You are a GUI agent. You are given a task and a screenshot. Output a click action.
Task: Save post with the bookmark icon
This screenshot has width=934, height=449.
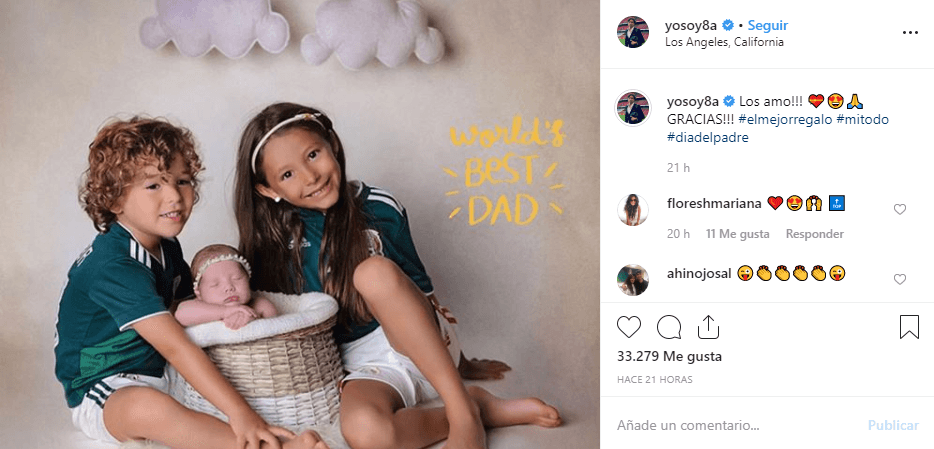pos(909,328)
